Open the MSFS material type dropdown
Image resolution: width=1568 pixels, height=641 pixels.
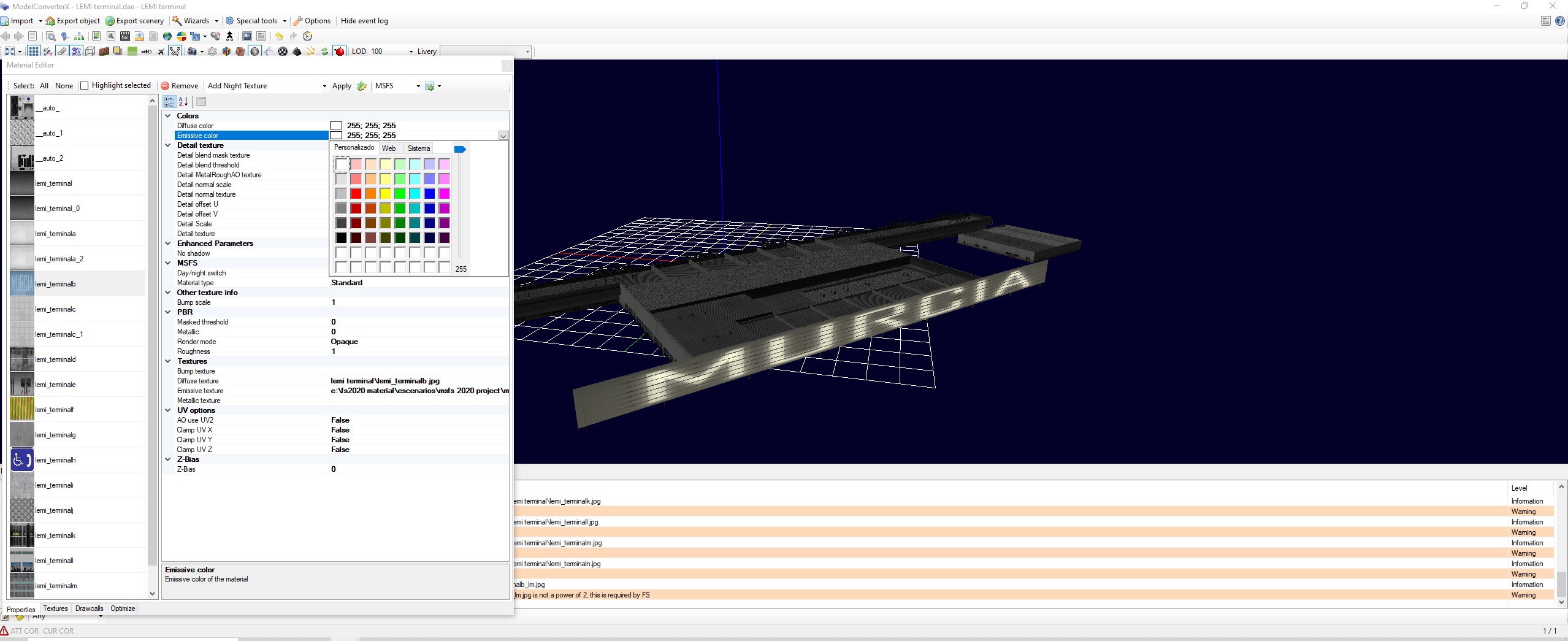click(418, 86)
